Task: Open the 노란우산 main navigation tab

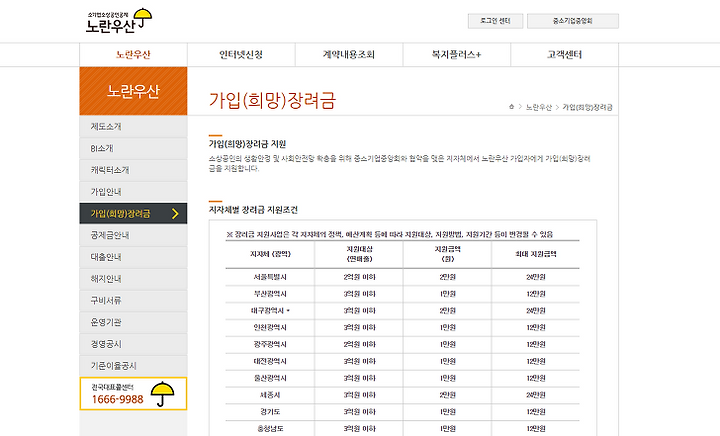Action: [133, 55]
